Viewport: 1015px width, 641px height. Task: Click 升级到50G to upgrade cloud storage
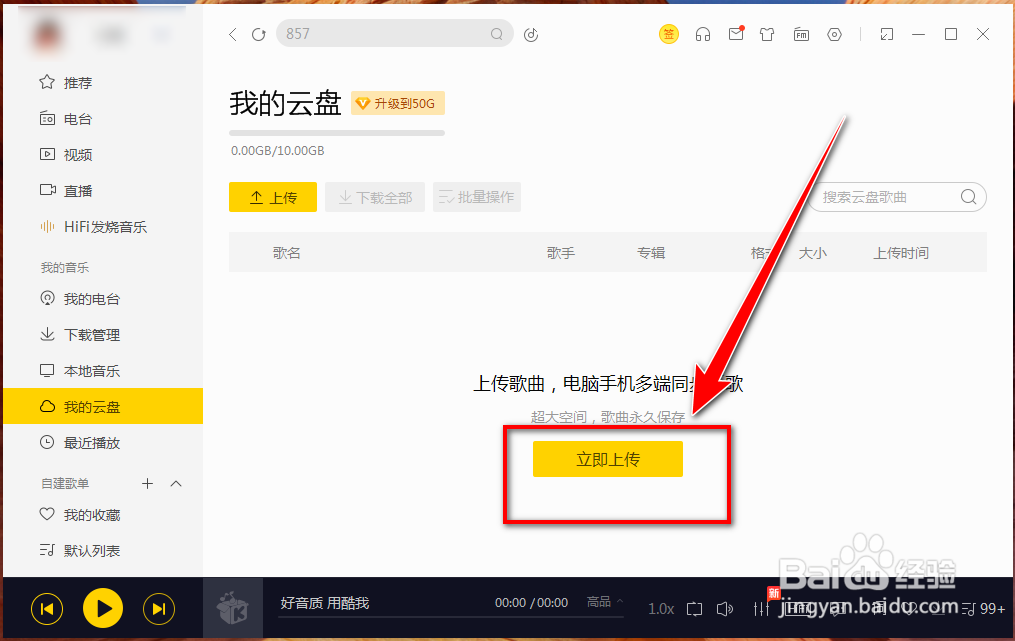pyautogui.click(x=398, y=103)
